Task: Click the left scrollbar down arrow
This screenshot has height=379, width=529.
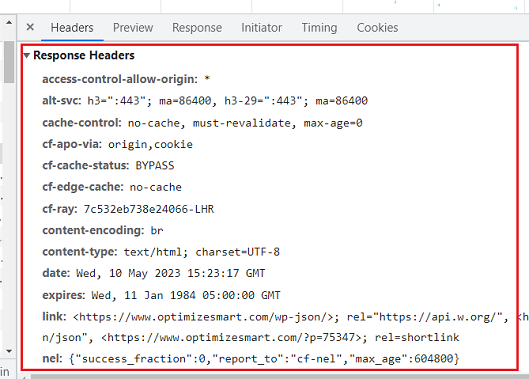Action: pos(9,351)
